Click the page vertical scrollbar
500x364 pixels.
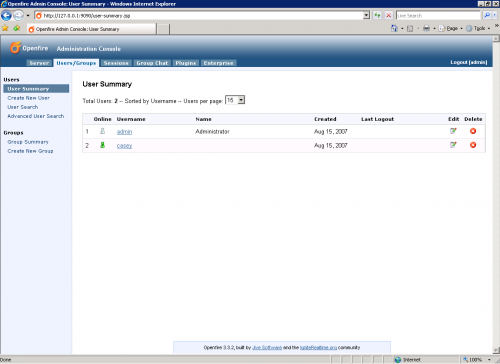tap(496, 193)
